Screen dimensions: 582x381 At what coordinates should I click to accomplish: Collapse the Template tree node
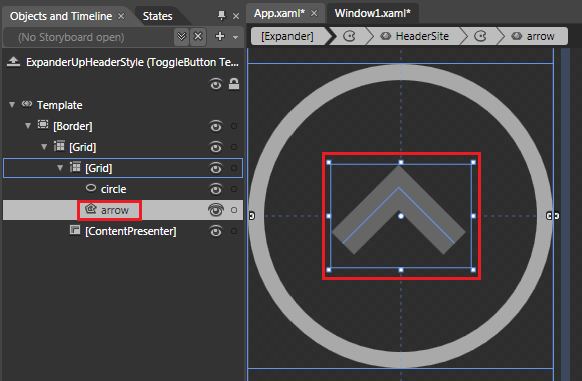[x=12, y=105]
